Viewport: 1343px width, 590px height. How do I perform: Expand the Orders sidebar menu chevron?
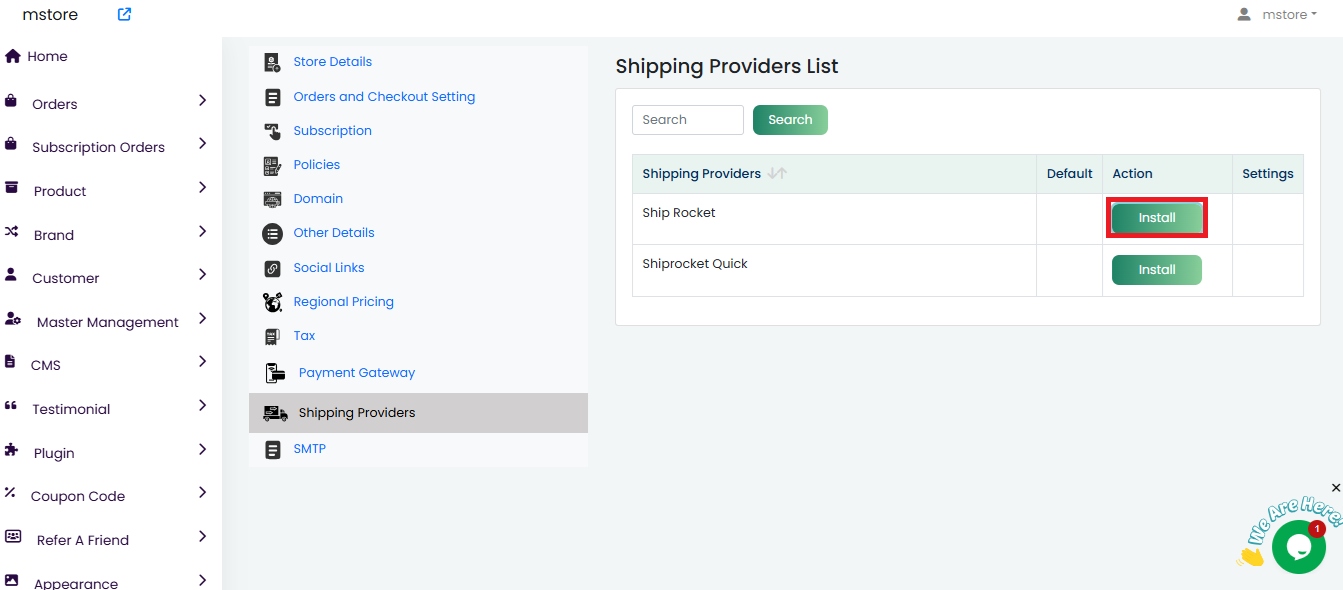[202, 101]
